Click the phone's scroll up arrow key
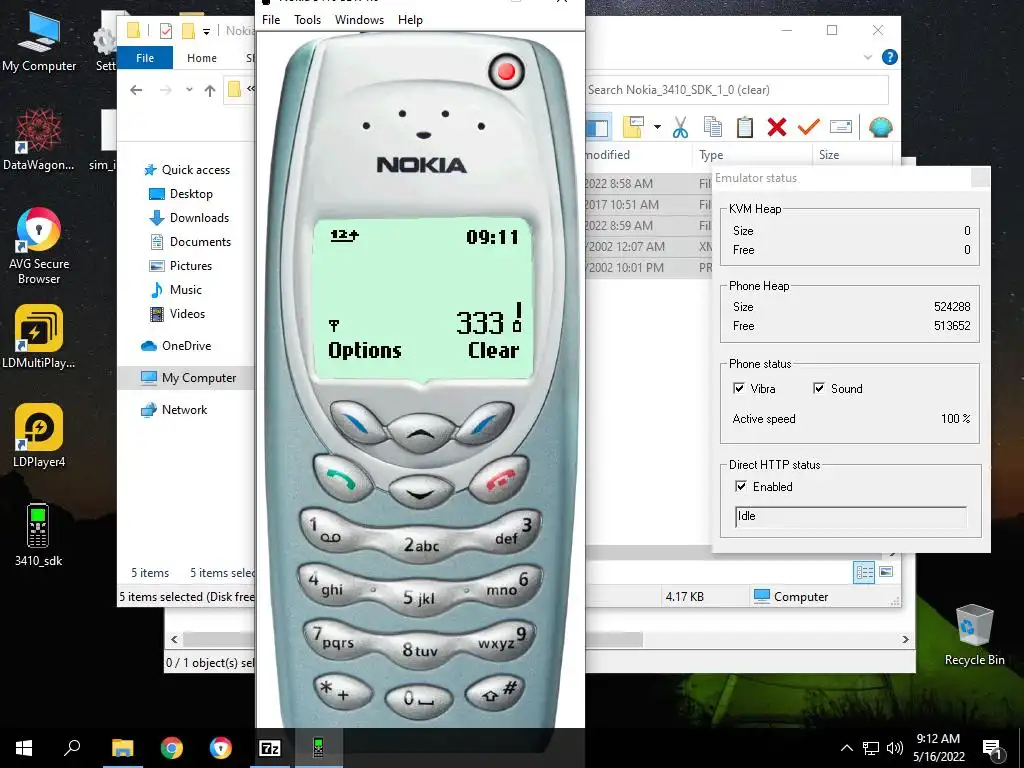The height and width of the screenshot is (768, 1024). (421, 432)
